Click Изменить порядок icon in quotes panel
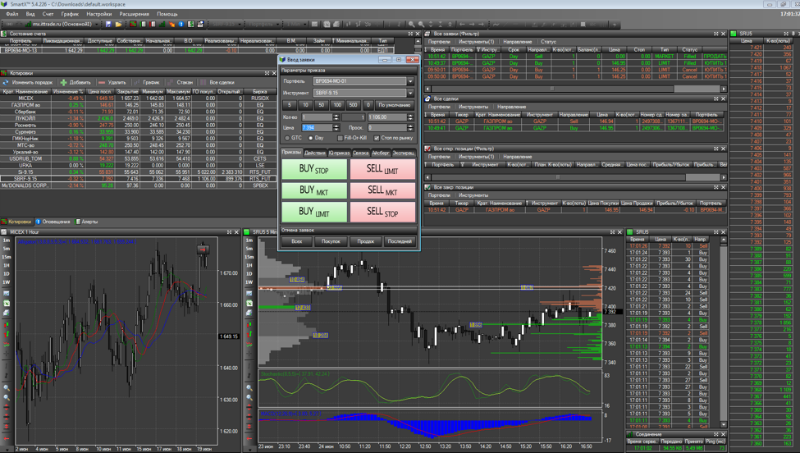The image size is (800, 453). [x=6, y=82]
